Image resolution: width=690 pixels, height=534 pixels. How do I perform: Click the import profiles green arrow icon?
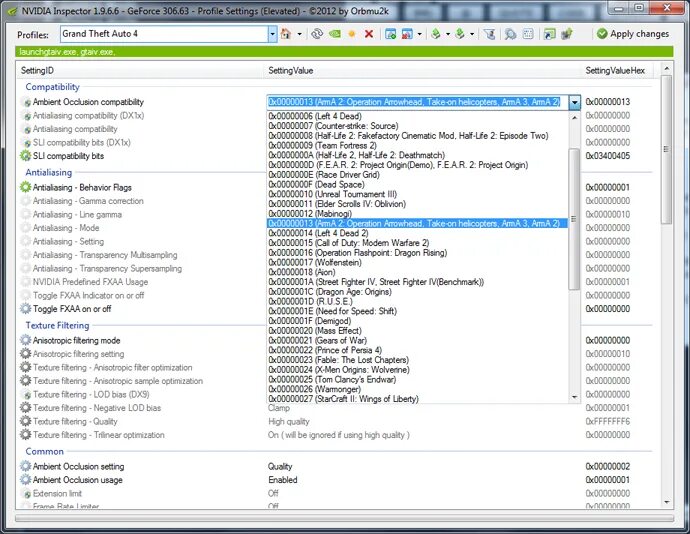[460, 34]
